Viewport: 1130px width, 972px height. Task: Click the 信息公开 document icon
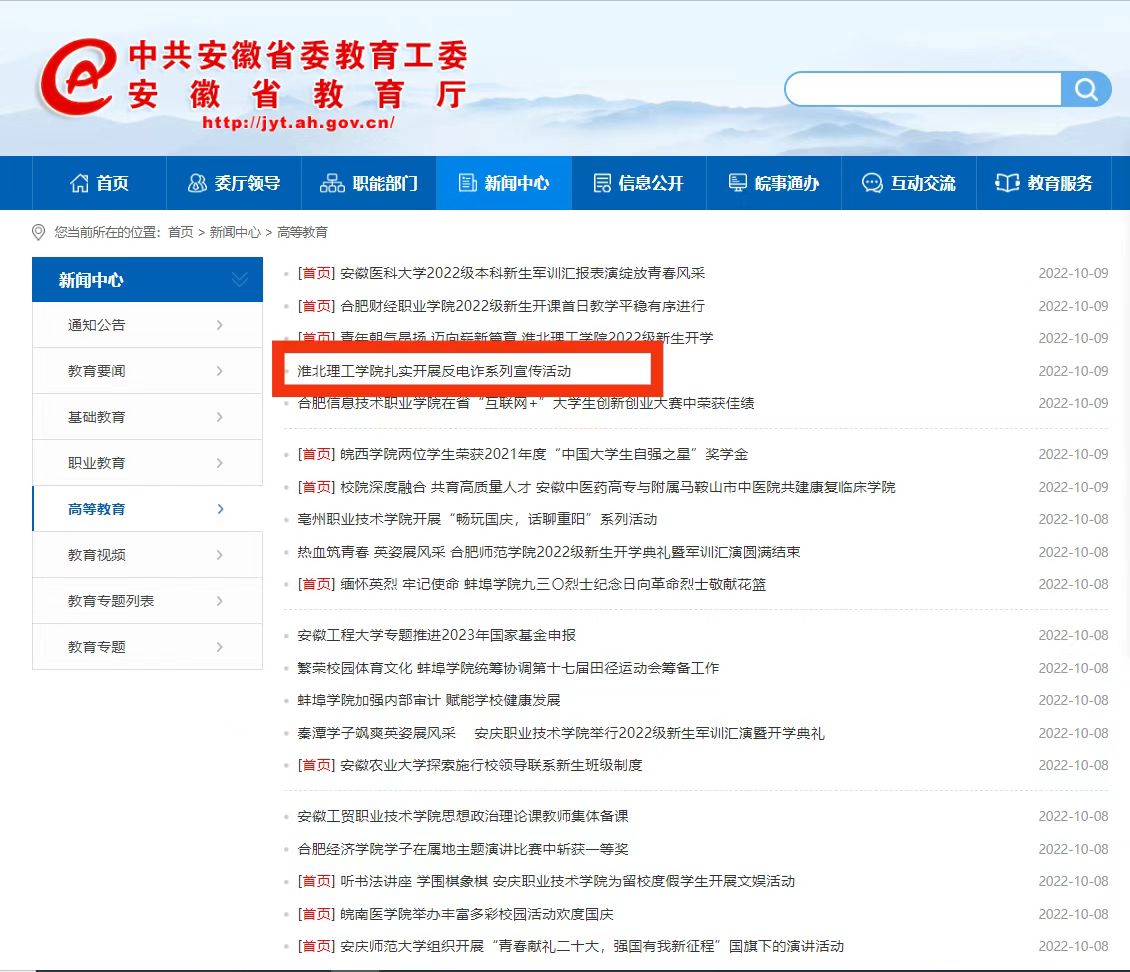[602, 183]
